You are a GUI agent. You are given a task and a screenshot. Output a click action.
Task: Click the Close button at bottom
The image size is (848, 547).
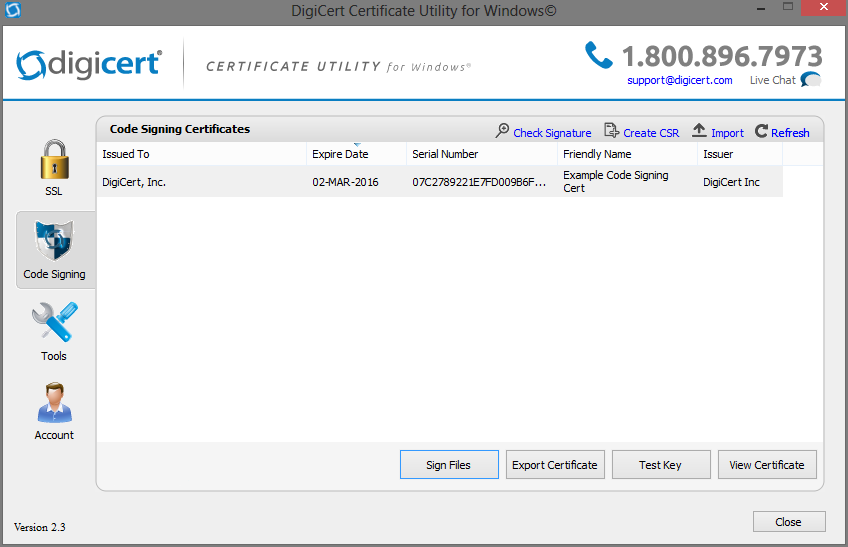pos(789,522)
